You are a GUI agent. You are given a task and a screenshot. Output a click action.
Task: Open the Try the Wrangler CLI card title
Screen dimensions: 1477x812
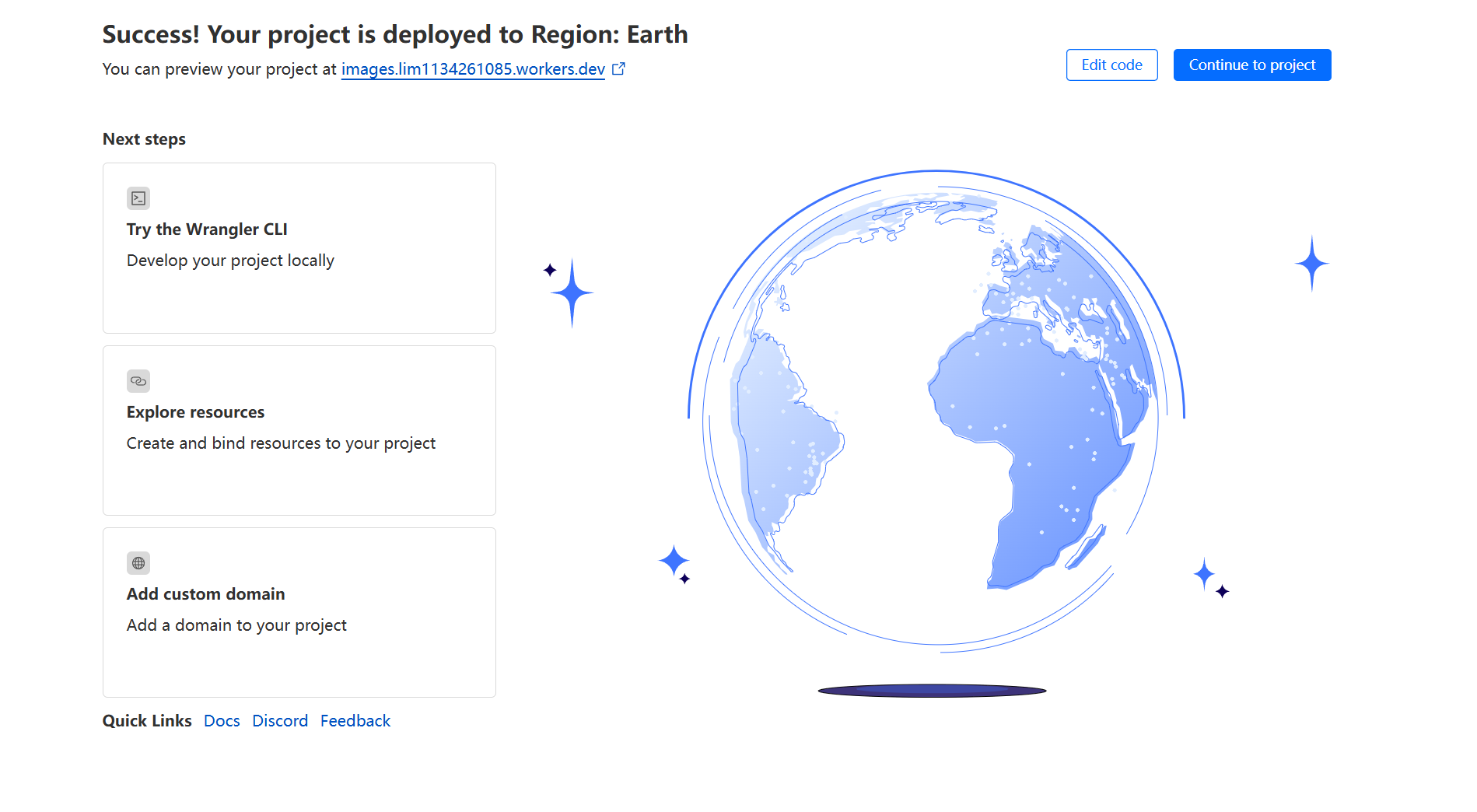click(x=207, y=229)
